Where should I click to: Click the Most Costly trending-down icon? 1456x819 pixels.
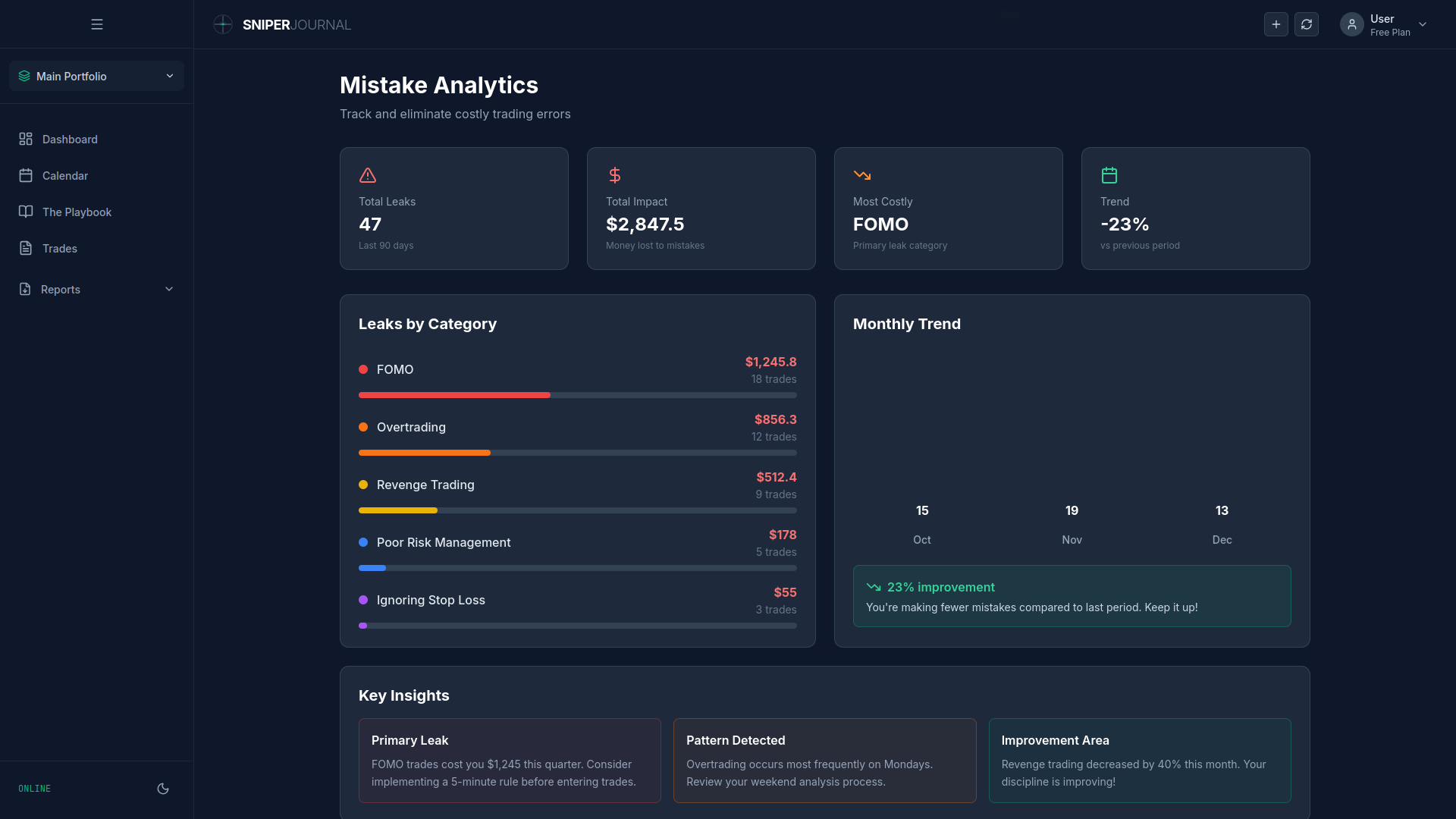point(862,175)
